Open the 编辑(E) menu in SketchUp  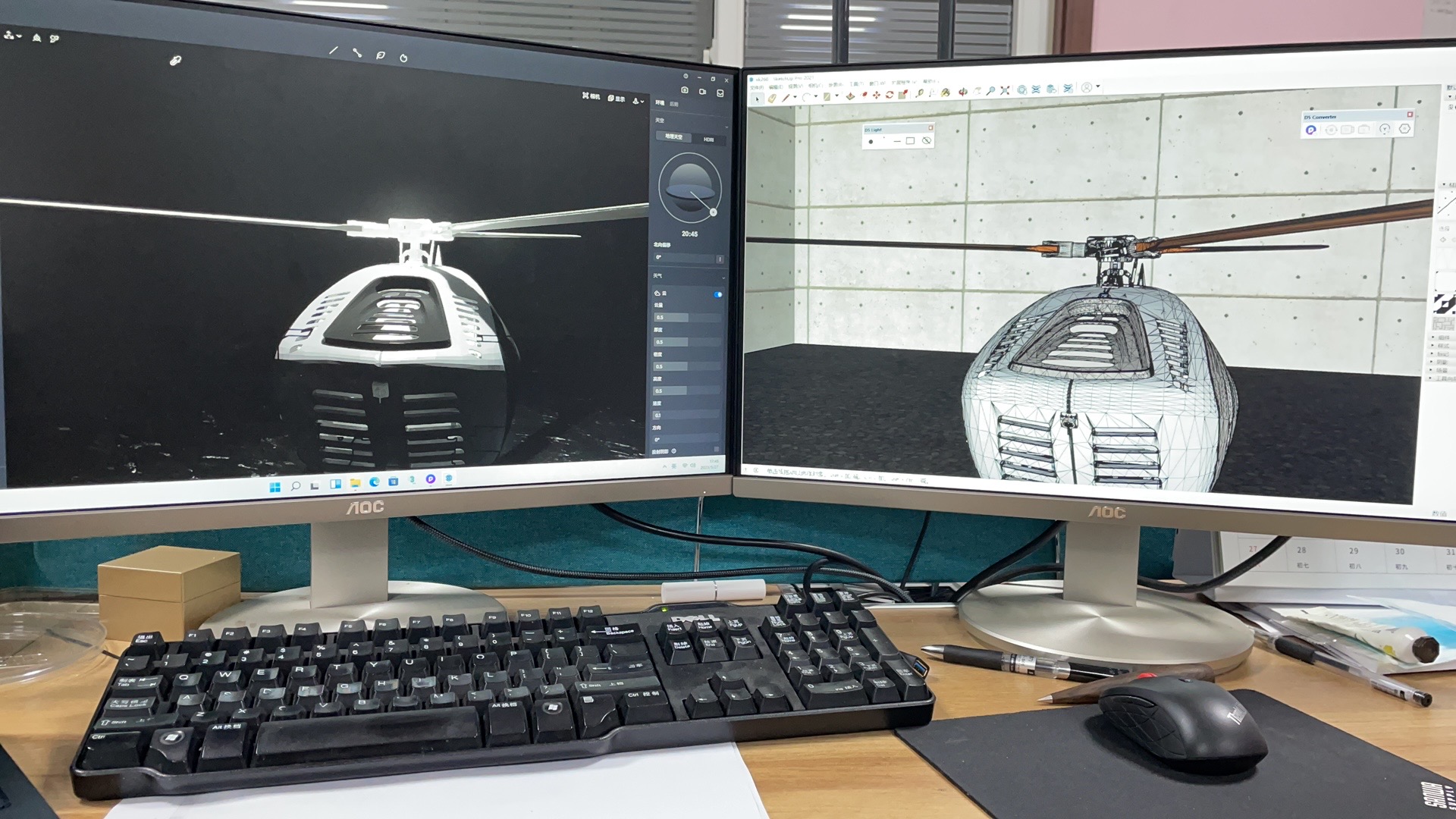775,87
